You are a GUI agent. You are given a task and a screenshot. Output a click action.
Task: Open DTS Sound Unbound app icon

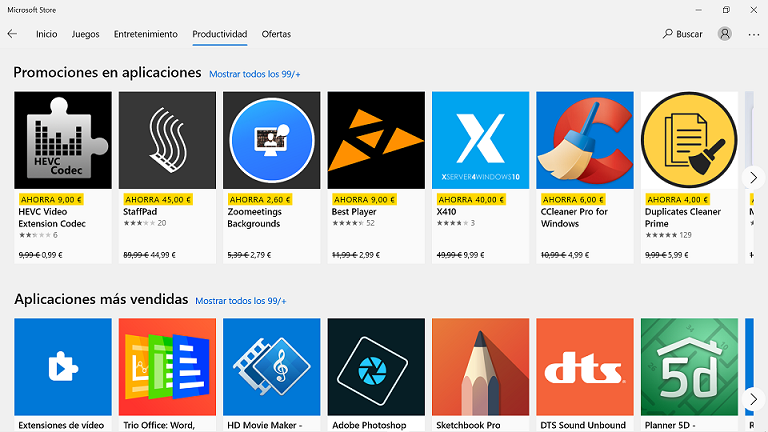(585, 367)
